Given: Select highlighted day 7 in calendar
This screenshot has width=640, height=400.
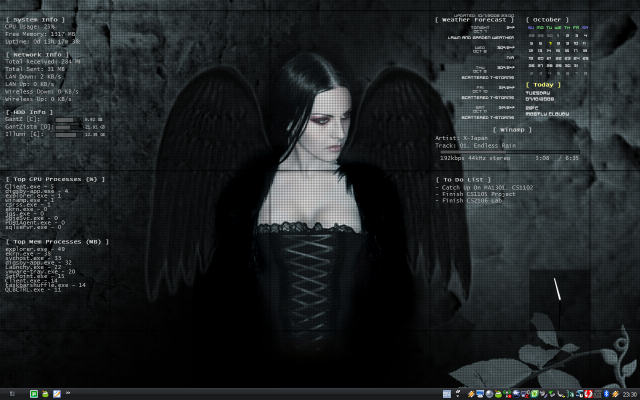Looking at the screenshot, I should [550, 43].
